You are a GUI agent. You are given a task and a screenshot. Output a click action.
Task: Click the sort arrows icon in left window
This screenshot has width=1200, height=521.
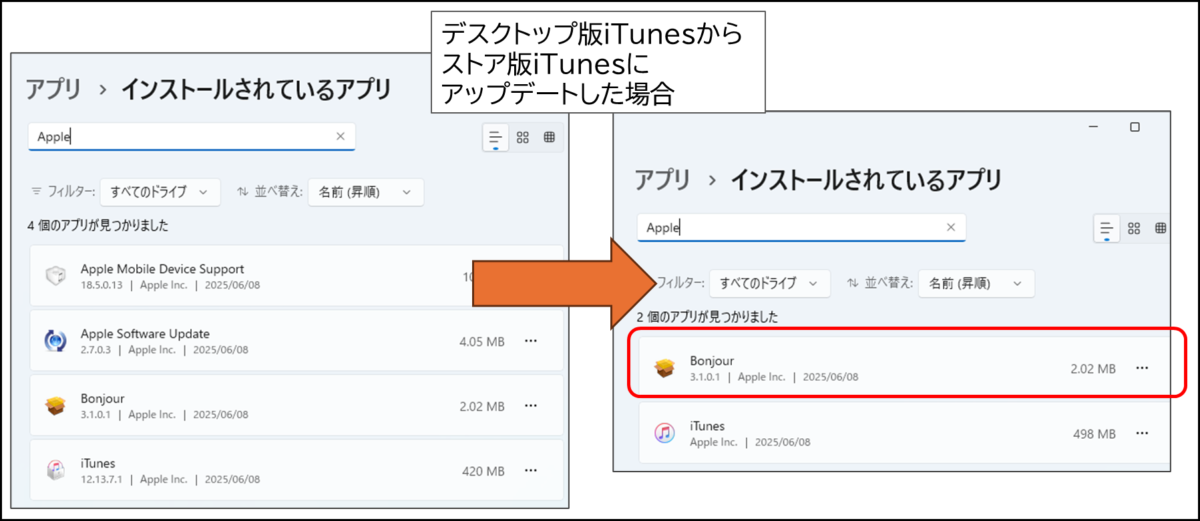click(242, 191)
